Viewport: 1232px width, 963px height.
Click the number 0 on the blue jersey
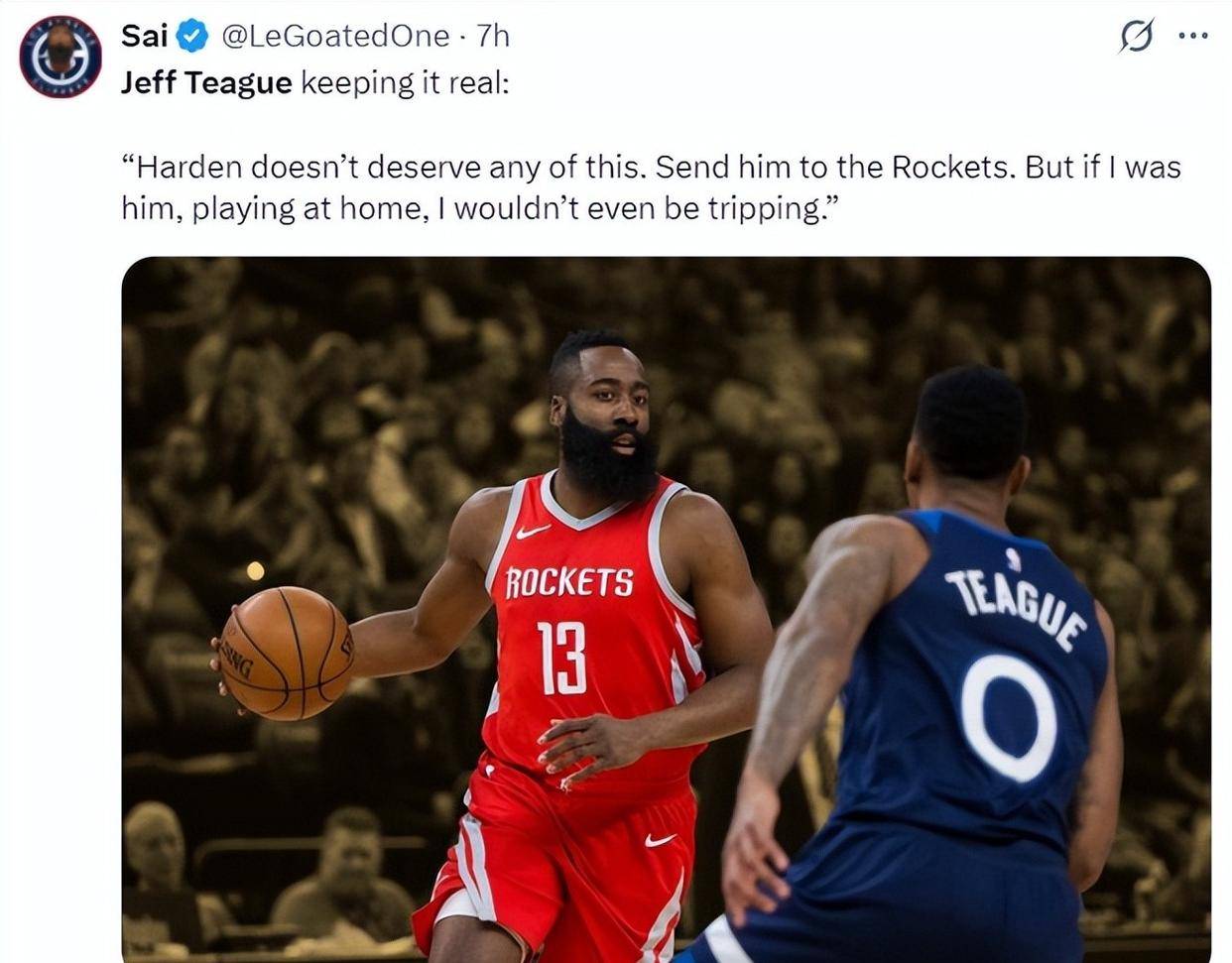[1008, 717]
